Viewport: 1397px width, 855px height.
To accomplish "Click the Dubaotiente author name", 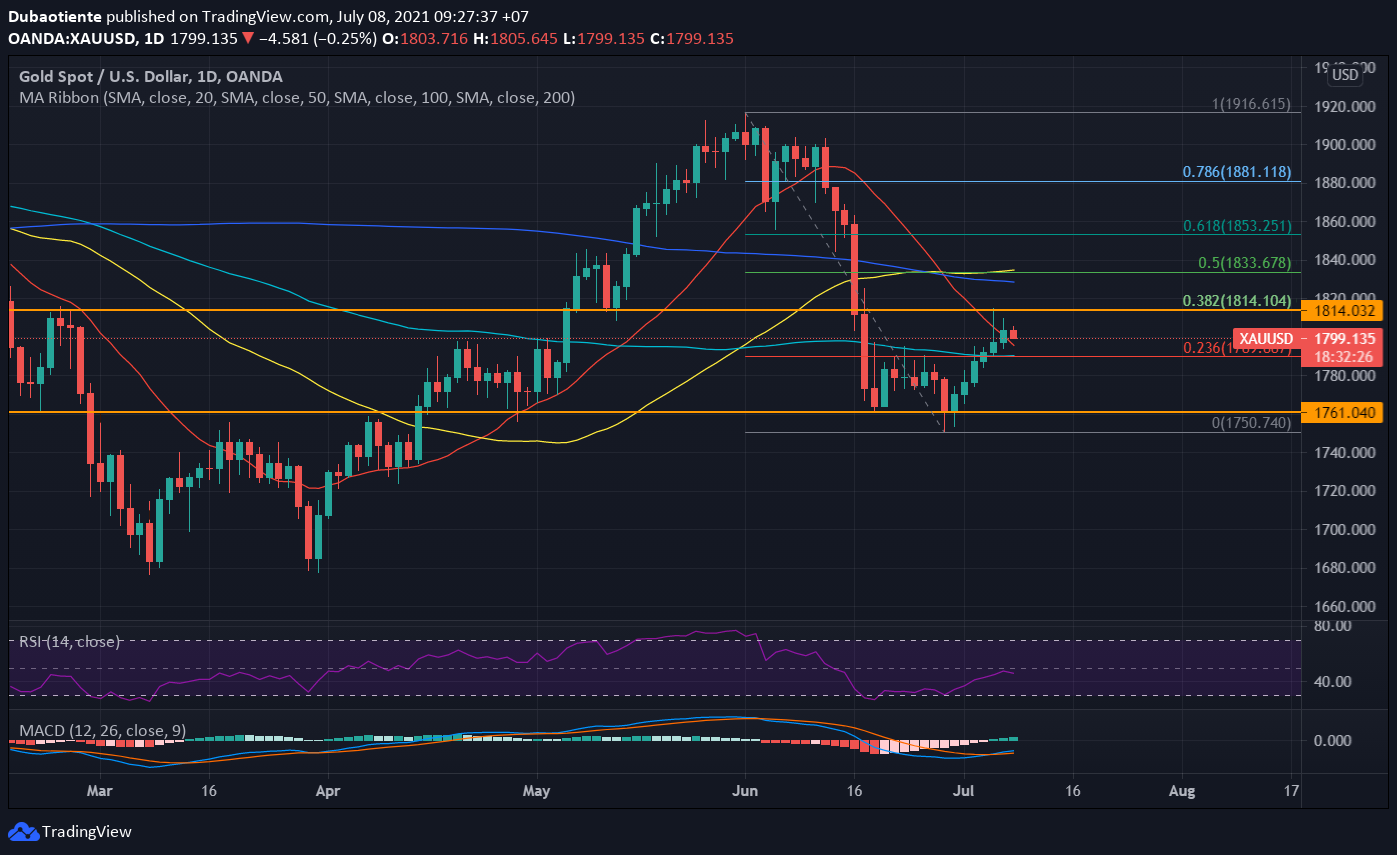I will coord(54,17).
